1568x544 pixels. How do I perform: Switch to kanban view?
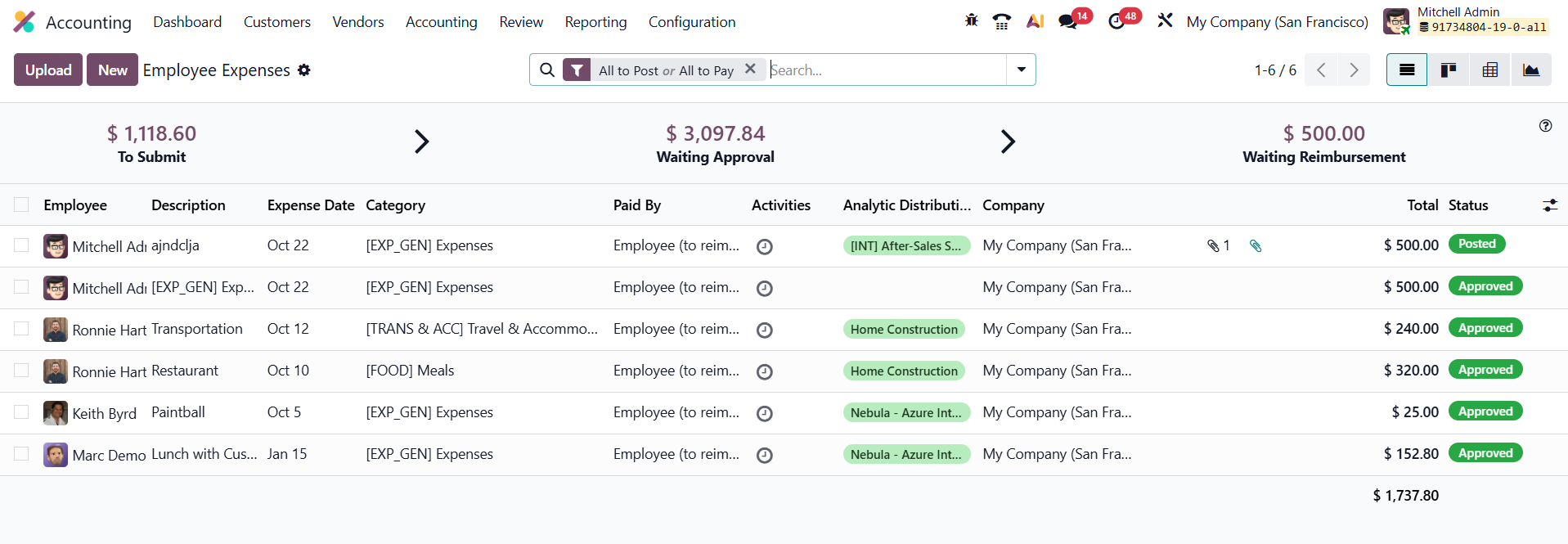1448,70
